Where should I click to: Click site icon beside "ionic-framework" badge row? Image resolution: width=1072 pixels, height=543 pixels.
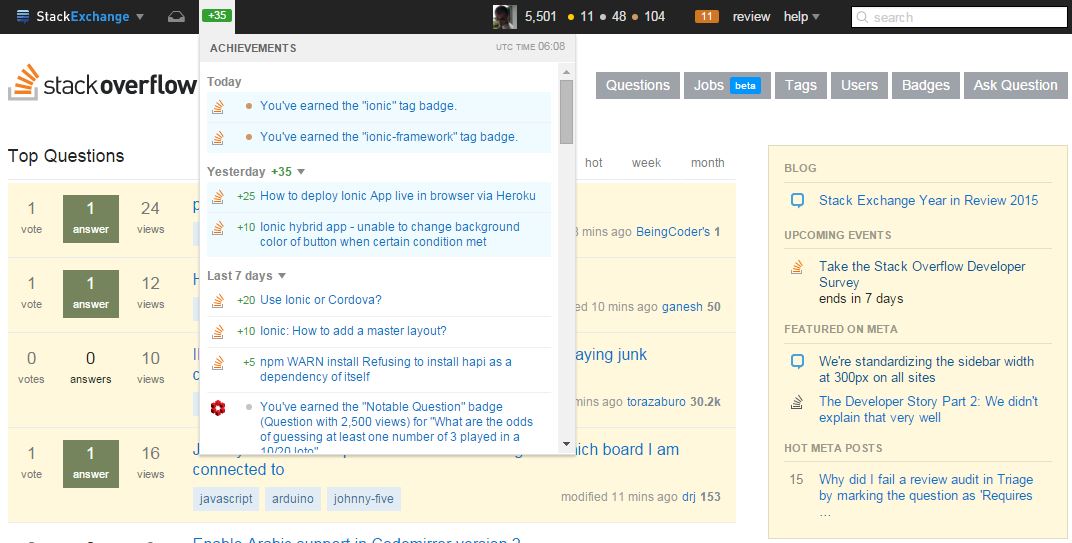(218, 137)
